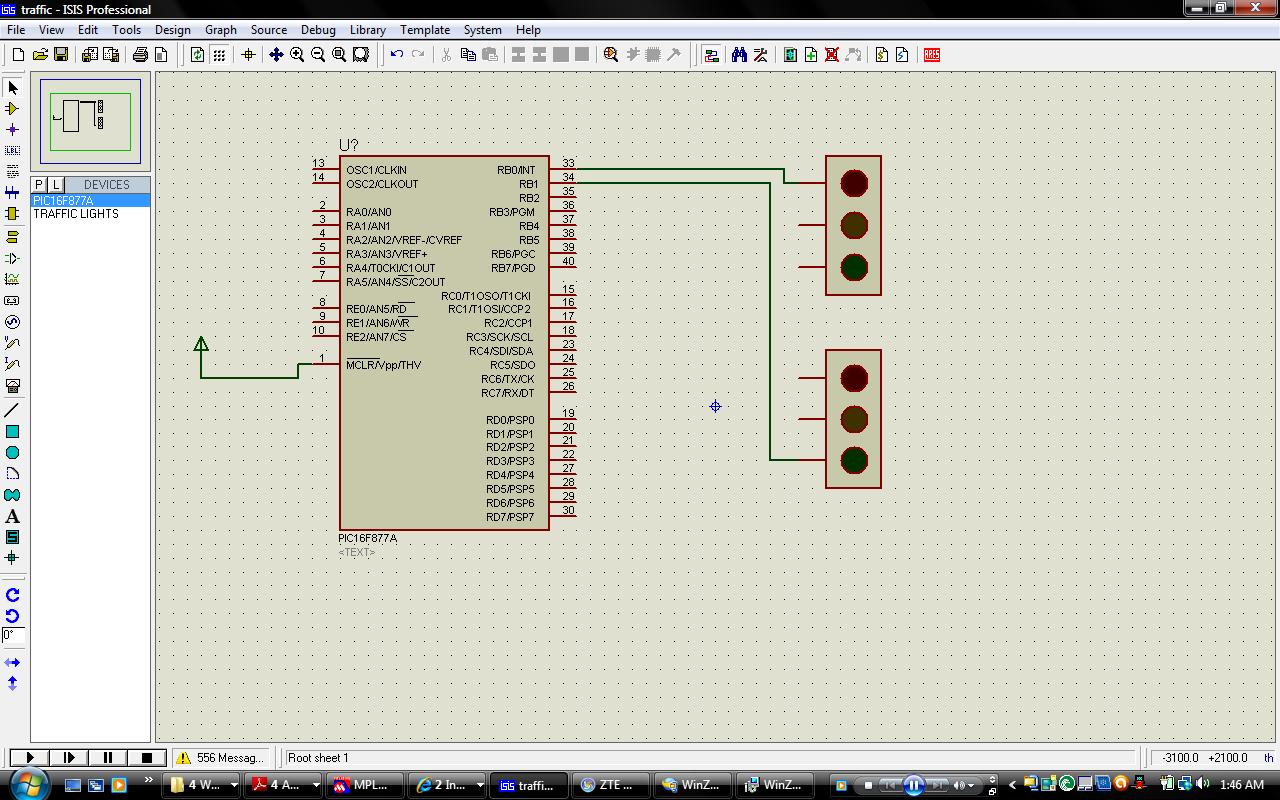Open the 556 Messages log
Image resolution: width=1280 pixels, height=800 pixels.
[221, 758]
